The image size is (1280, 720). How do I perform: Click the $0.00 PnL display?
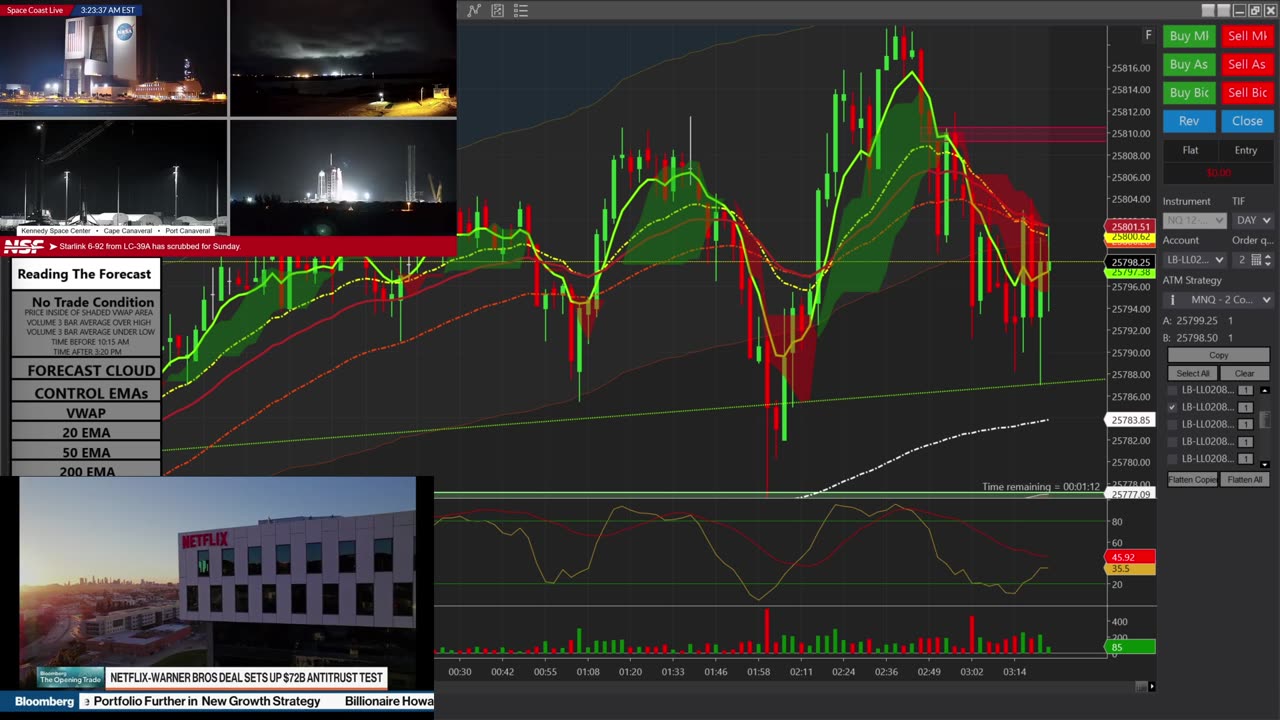point(1218,173)
